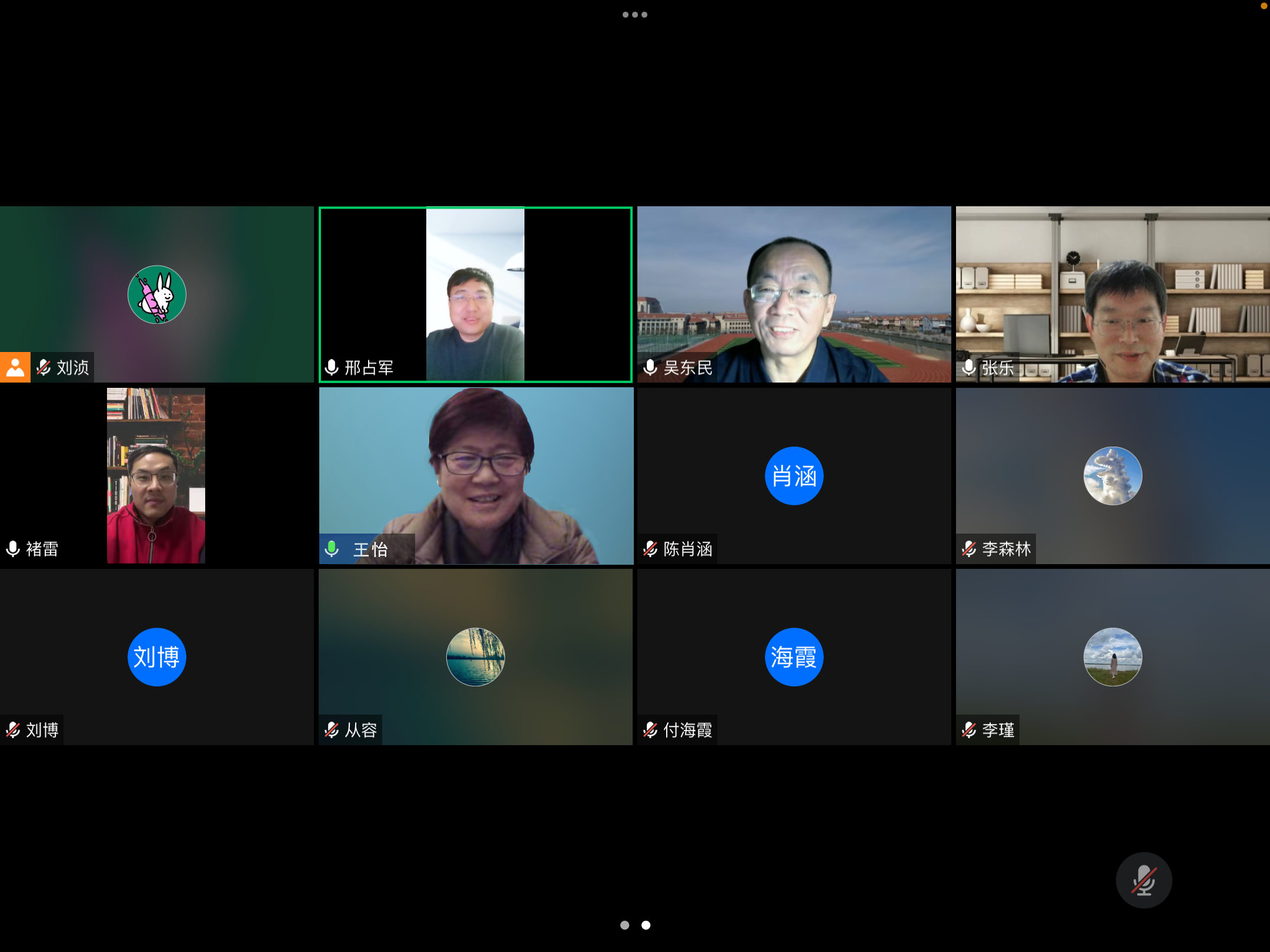Click the 李瑾 name label
1270x952 pixels.
click(x=998, y=730)
